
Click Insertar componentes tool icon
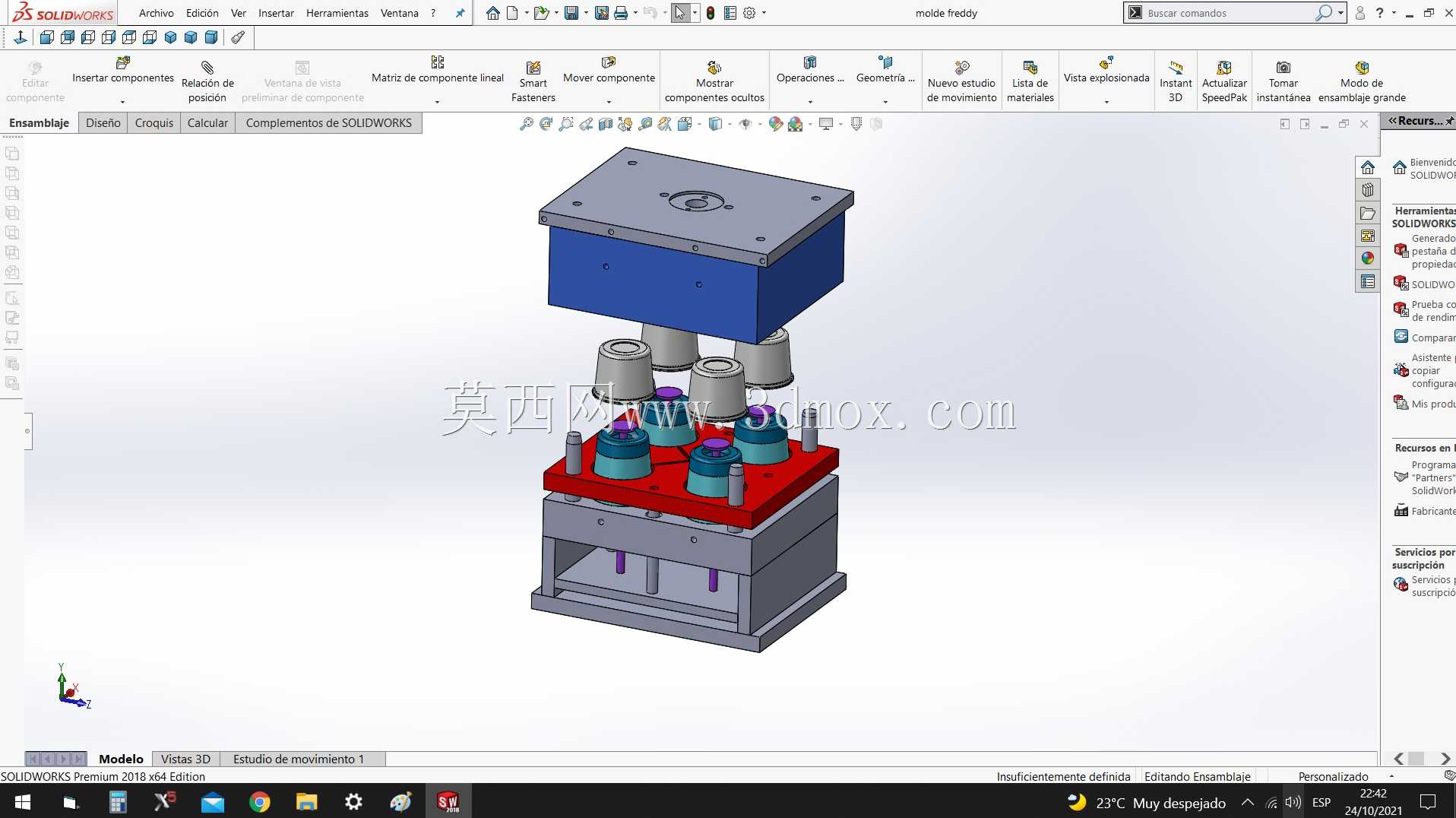click(x=122, y=62)
